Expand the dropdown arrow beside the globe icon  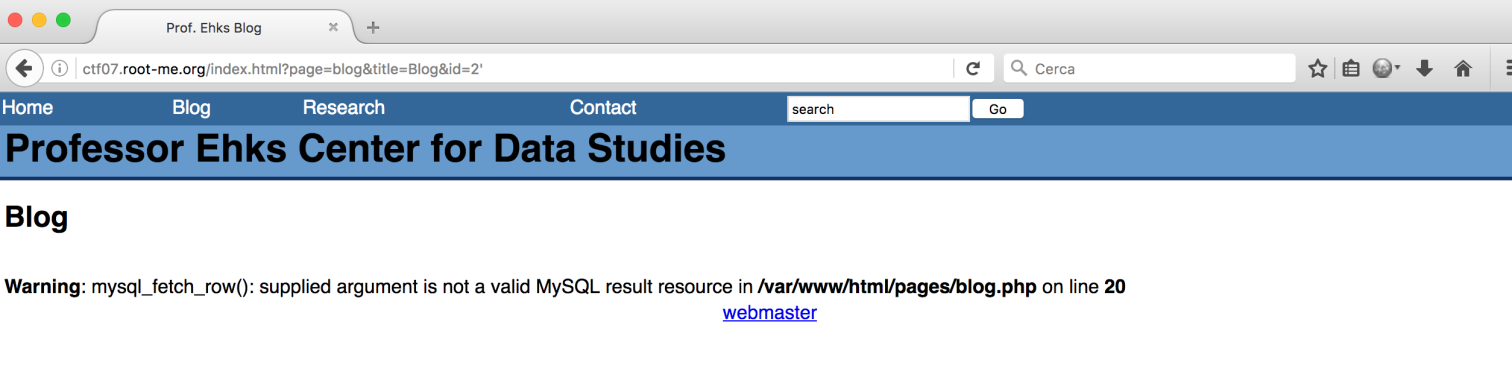(1398, 68)
